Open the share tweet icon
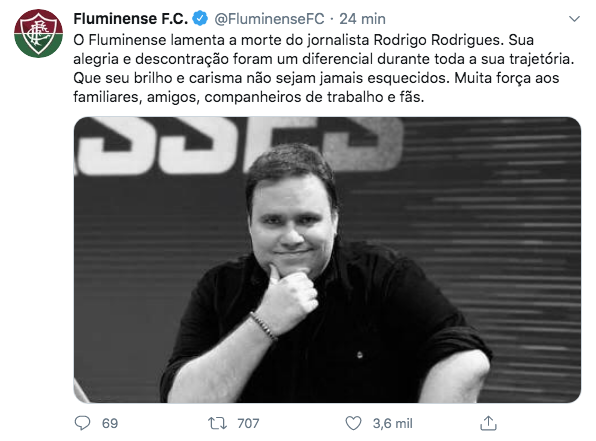596x441 pixels. [x=488, y=423]
